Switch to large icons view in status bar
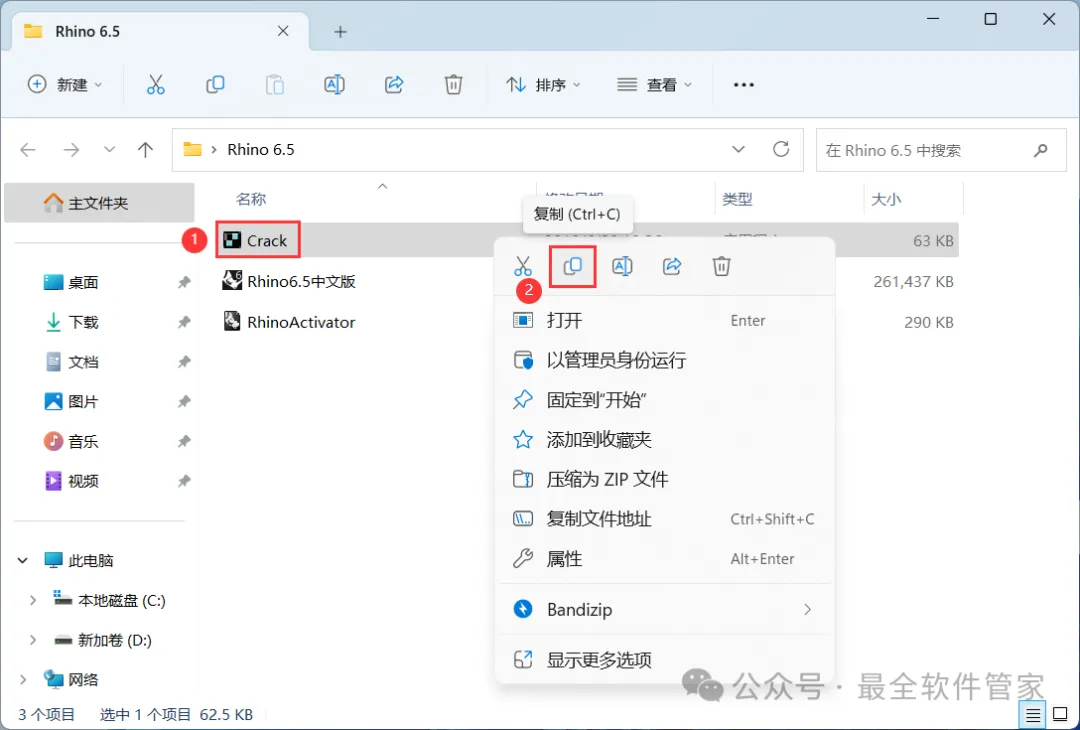The width and height of the screenshot is (1080, 730). pyautogui.click(x=1060, y=715)
